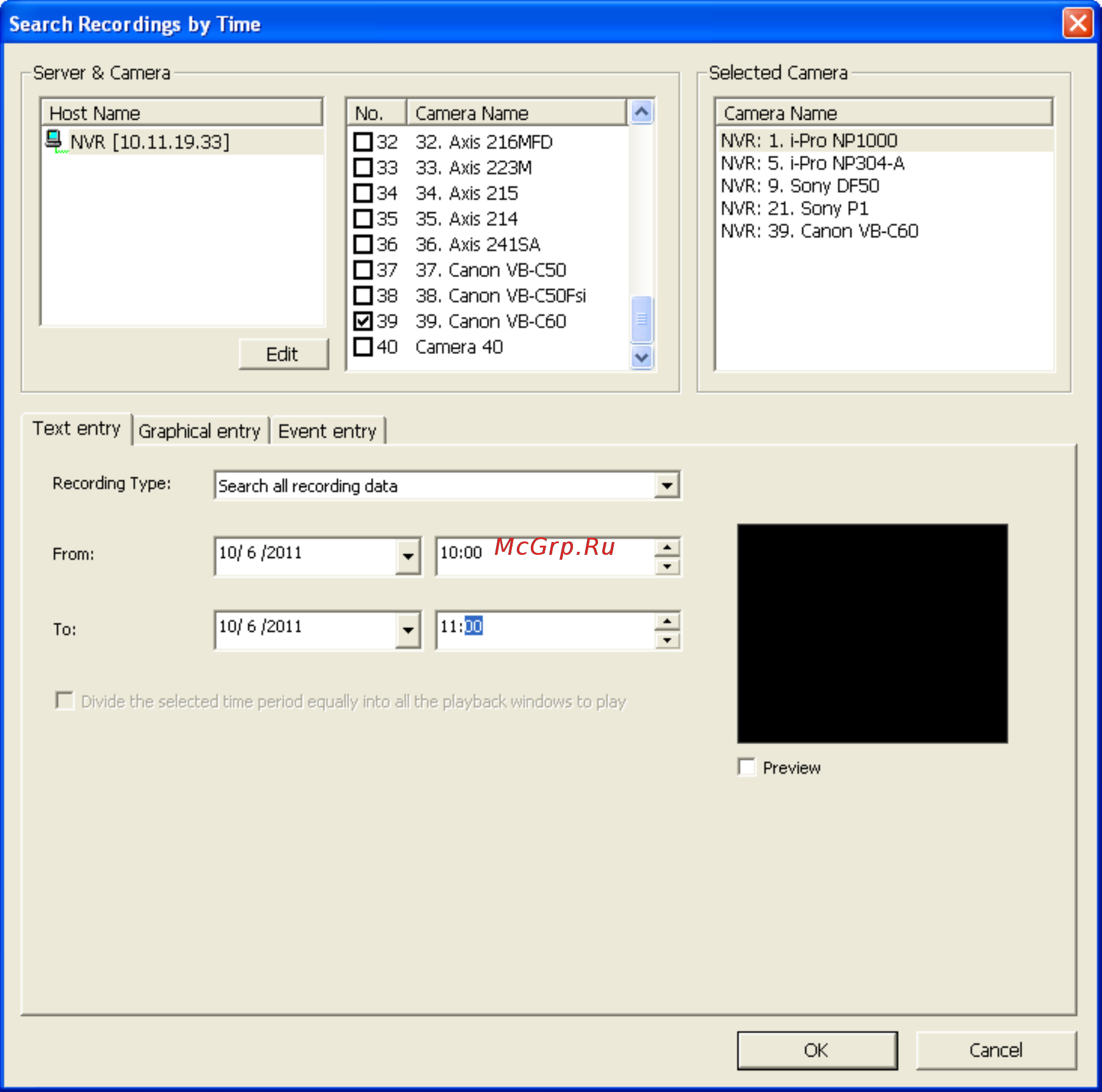Screen dimensions: 1102x1092
Task: Click Camera Name header in camera list
Action: (516, 113)
